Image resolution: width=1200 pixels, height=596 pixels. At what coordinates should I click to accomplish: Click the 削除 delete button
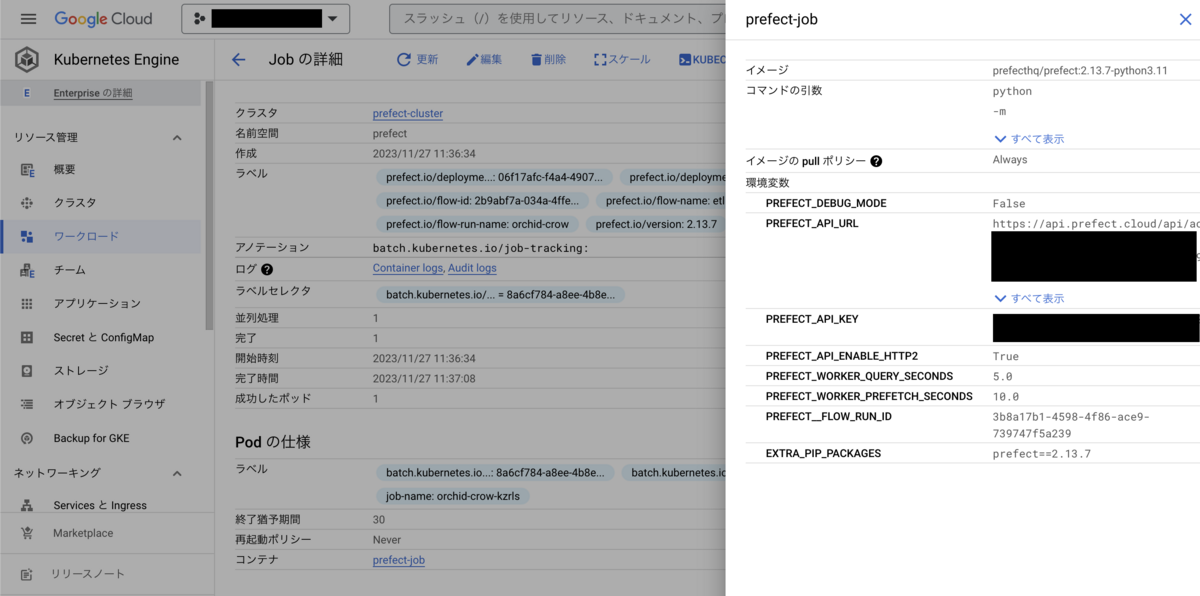coord(548,60)
